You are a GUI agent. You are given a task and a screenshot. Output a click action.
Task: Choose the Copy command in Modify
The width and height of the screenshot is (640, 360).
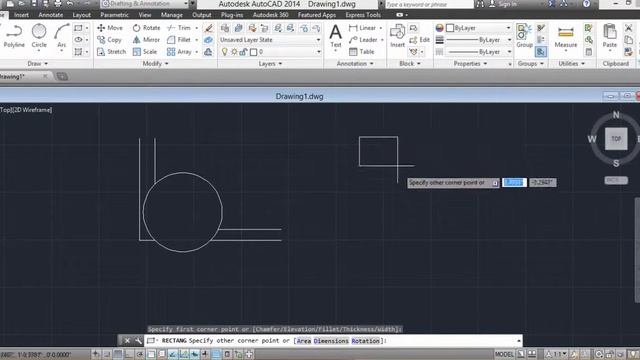(x=109, y=40)
